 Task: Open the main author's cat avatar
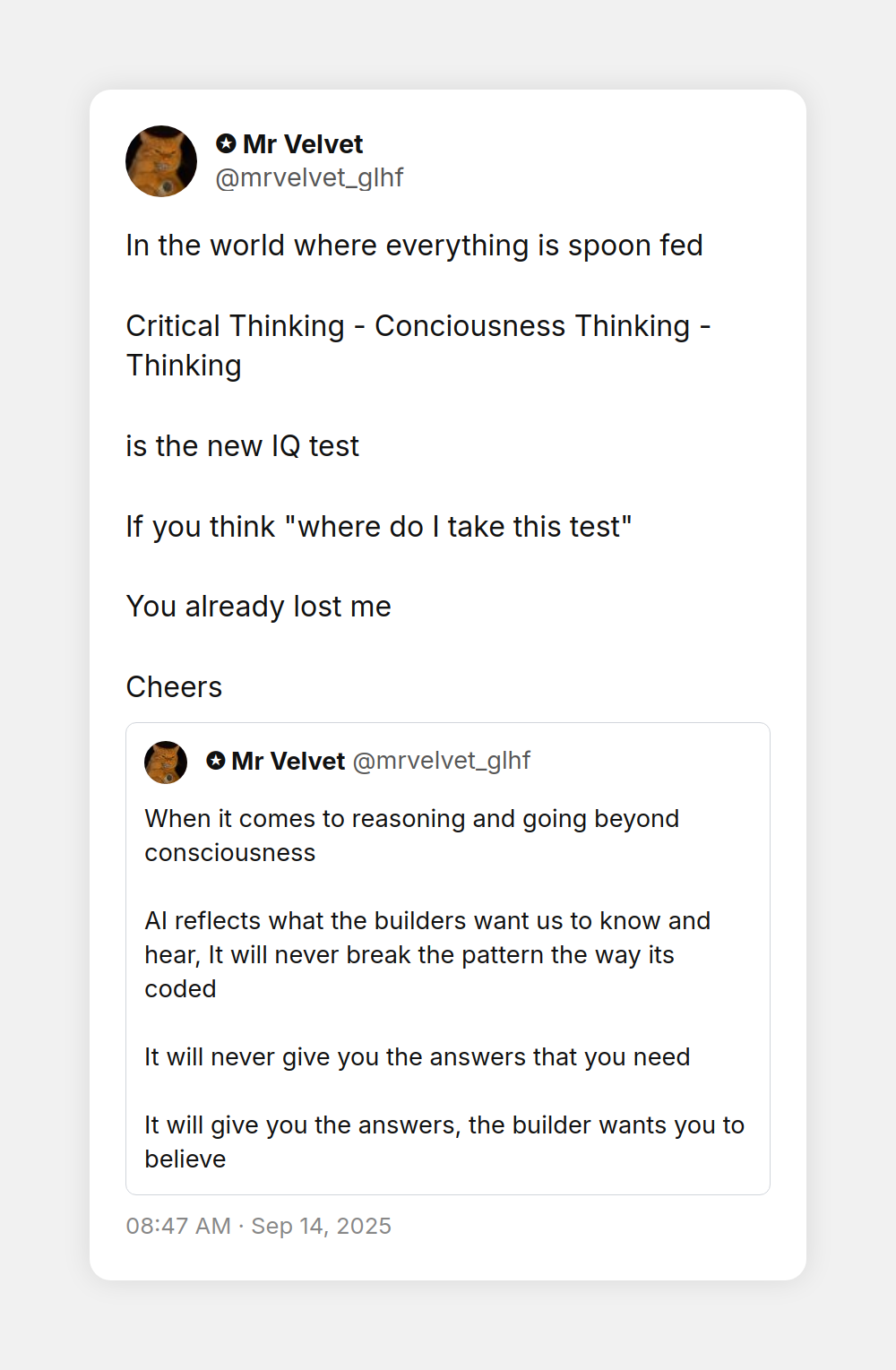161,161
